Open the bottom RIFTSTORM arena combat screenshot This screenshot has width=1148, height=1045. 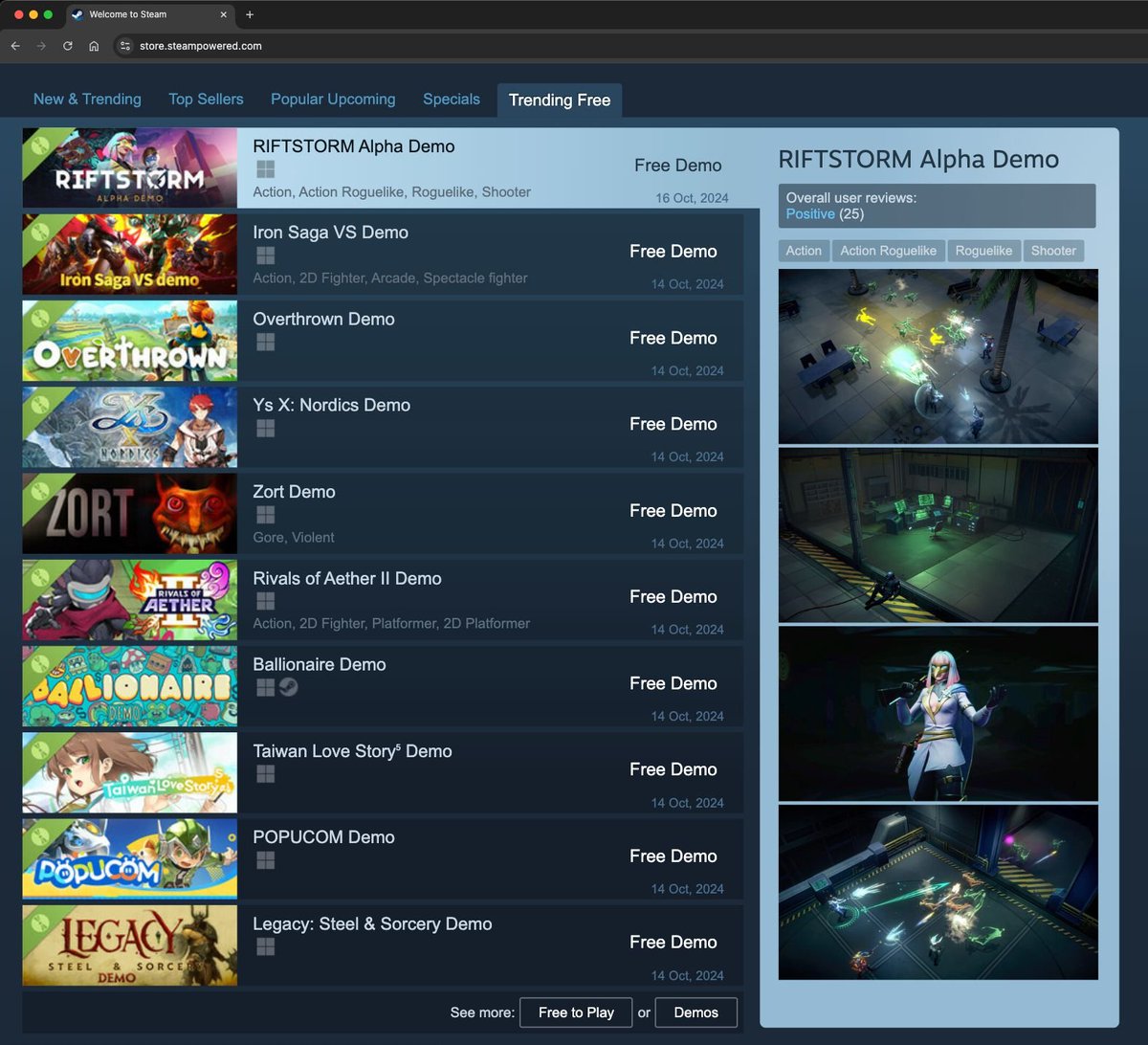(x=938, y=893)
